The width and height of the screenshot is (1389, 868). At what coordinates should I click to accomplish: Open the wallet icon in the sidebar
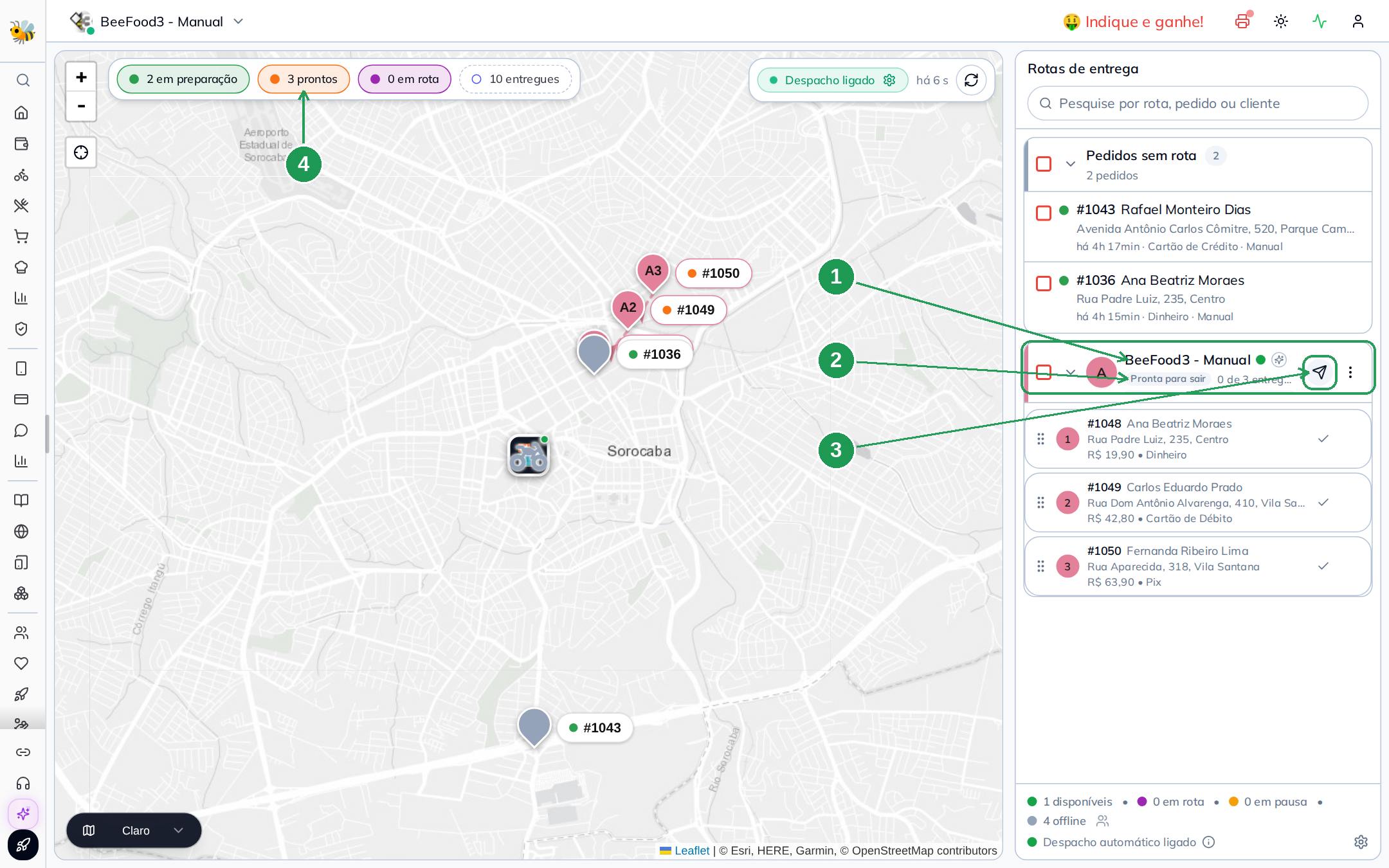[x=22, y=143]
